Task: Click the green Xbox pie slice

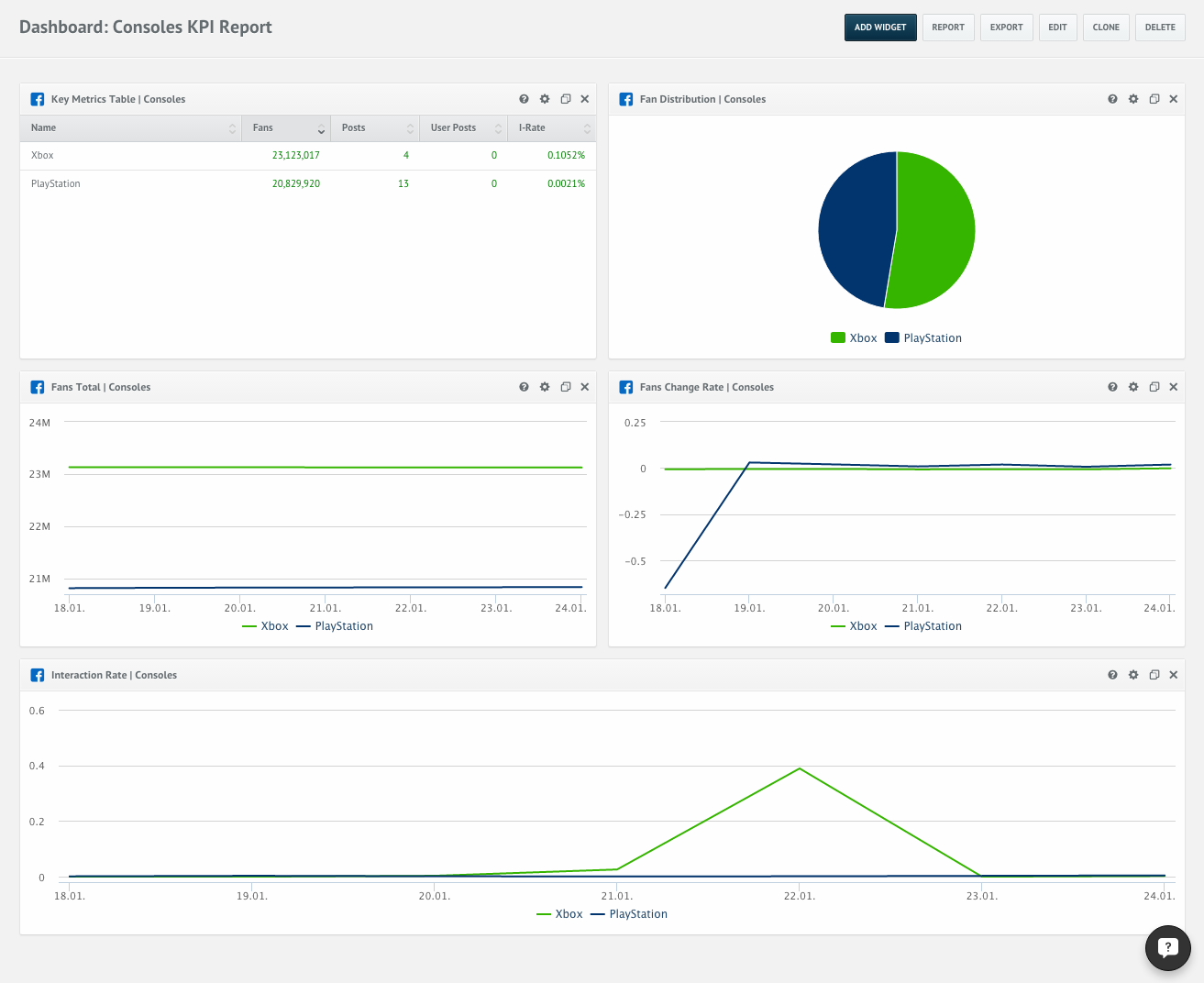Action: tap(935, 230)
